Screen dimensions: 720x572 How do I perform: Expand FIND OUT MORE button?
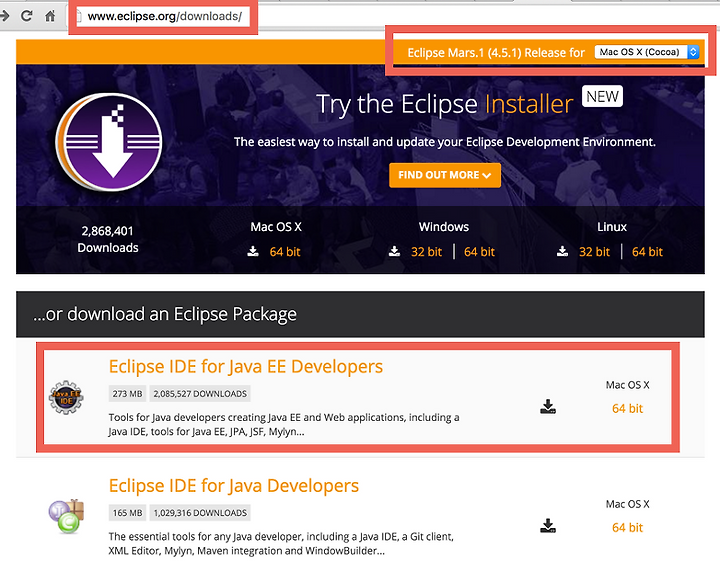[x=444, y=175]
